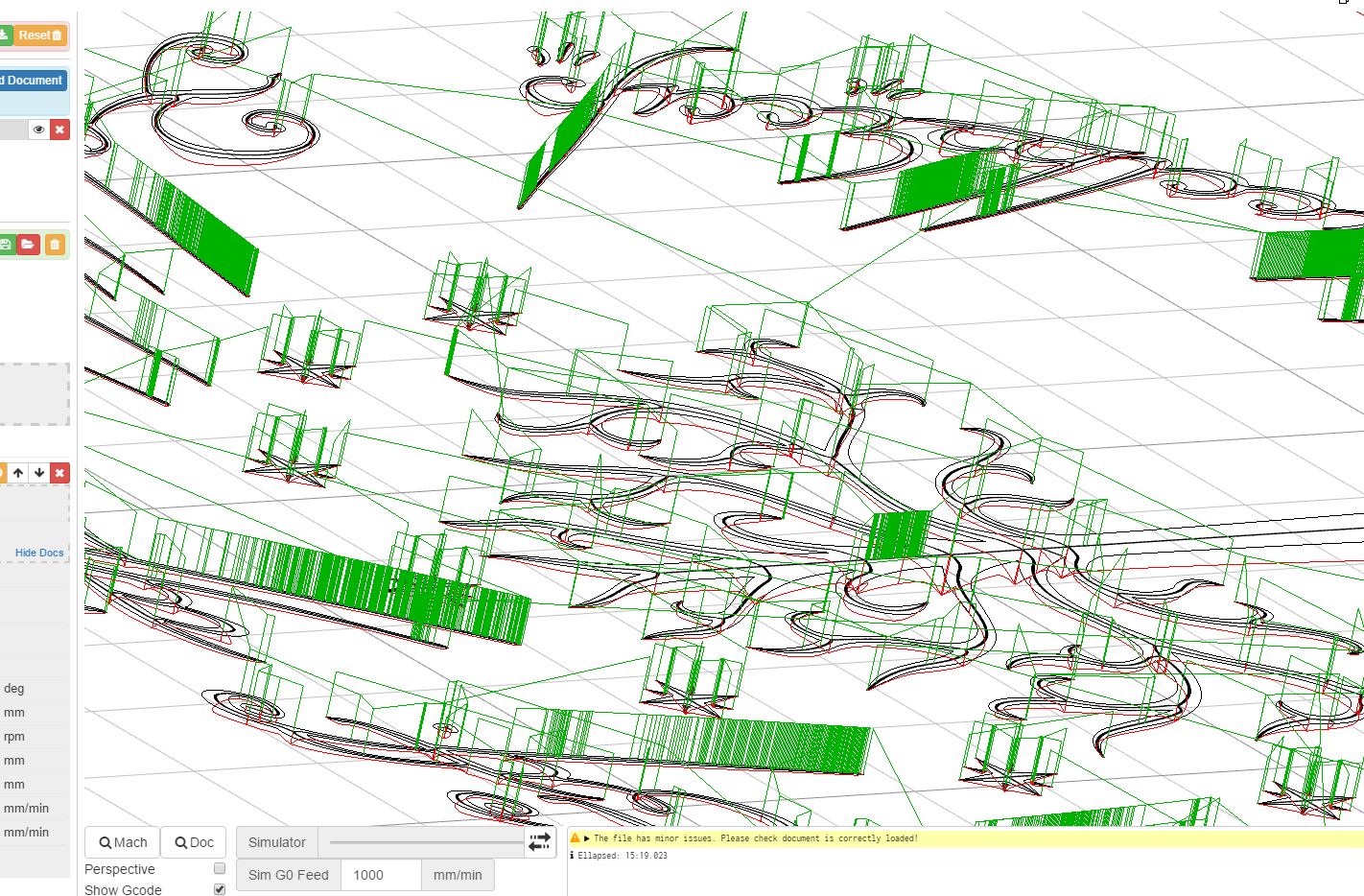Click the 'deg' unit label
This screenshot has height=896, width=1364.
13,688
